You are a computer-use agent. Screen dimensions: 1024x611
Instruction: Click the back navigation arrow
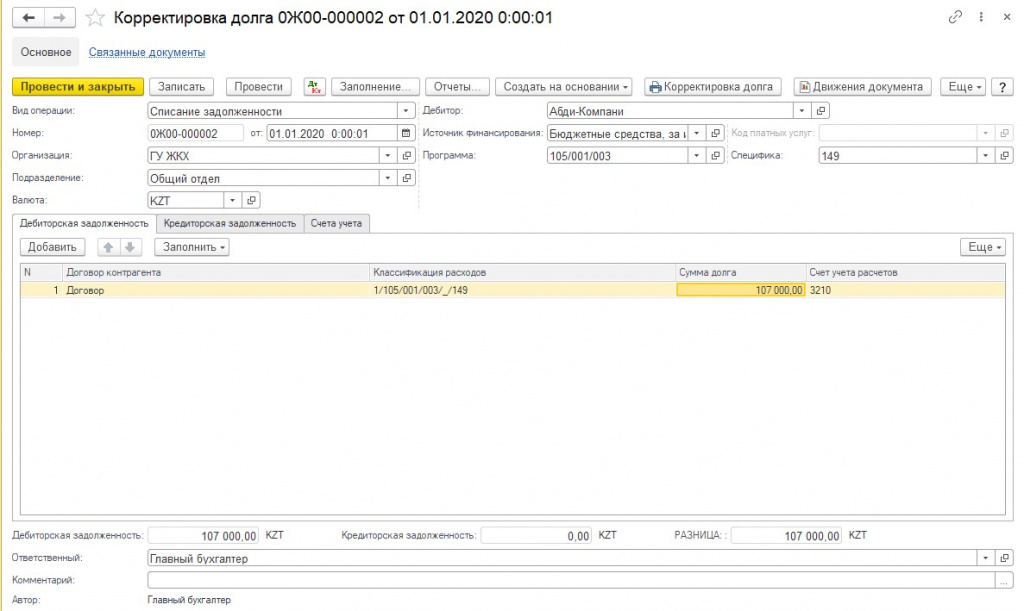pyautogui.click(x=28, y=18)
